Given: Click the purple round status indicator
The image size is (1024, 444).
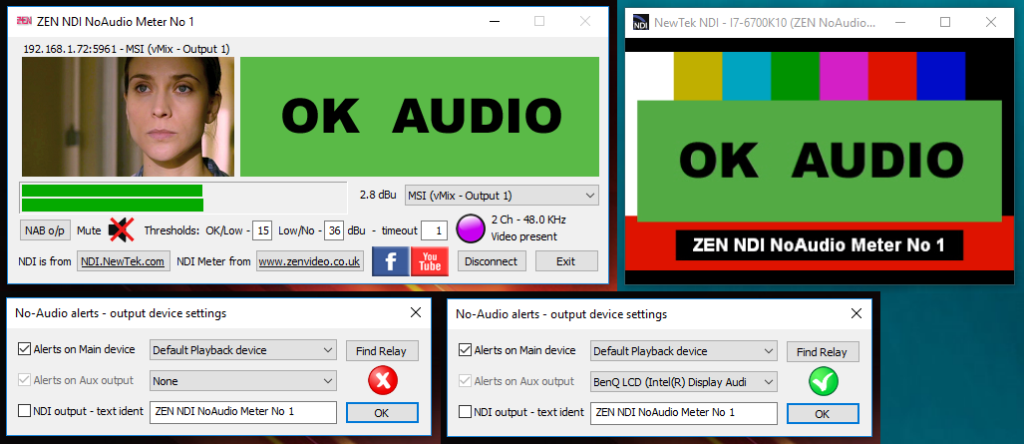Looking at the screenshot, I should click(x=469, y=229).
